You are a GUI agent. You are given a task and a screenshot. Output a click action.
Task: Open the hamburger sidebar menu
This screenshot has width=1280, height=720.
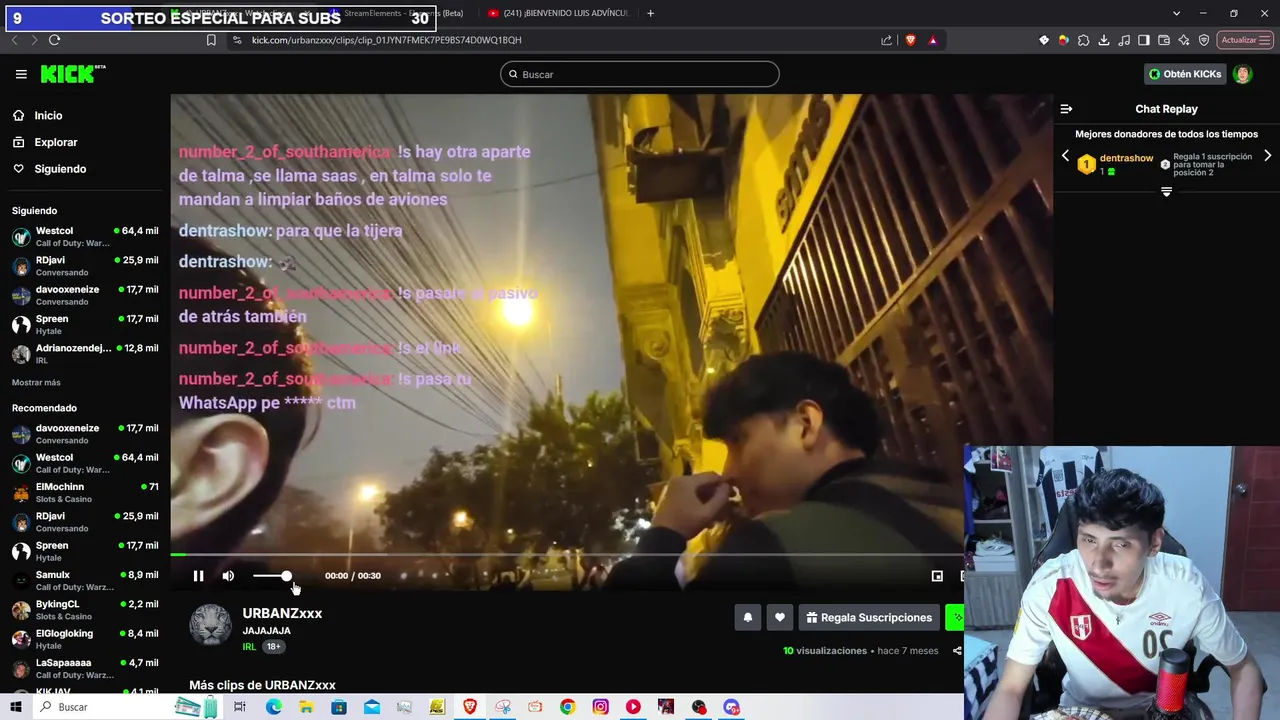pyautogui.click(x=21, y=74)
